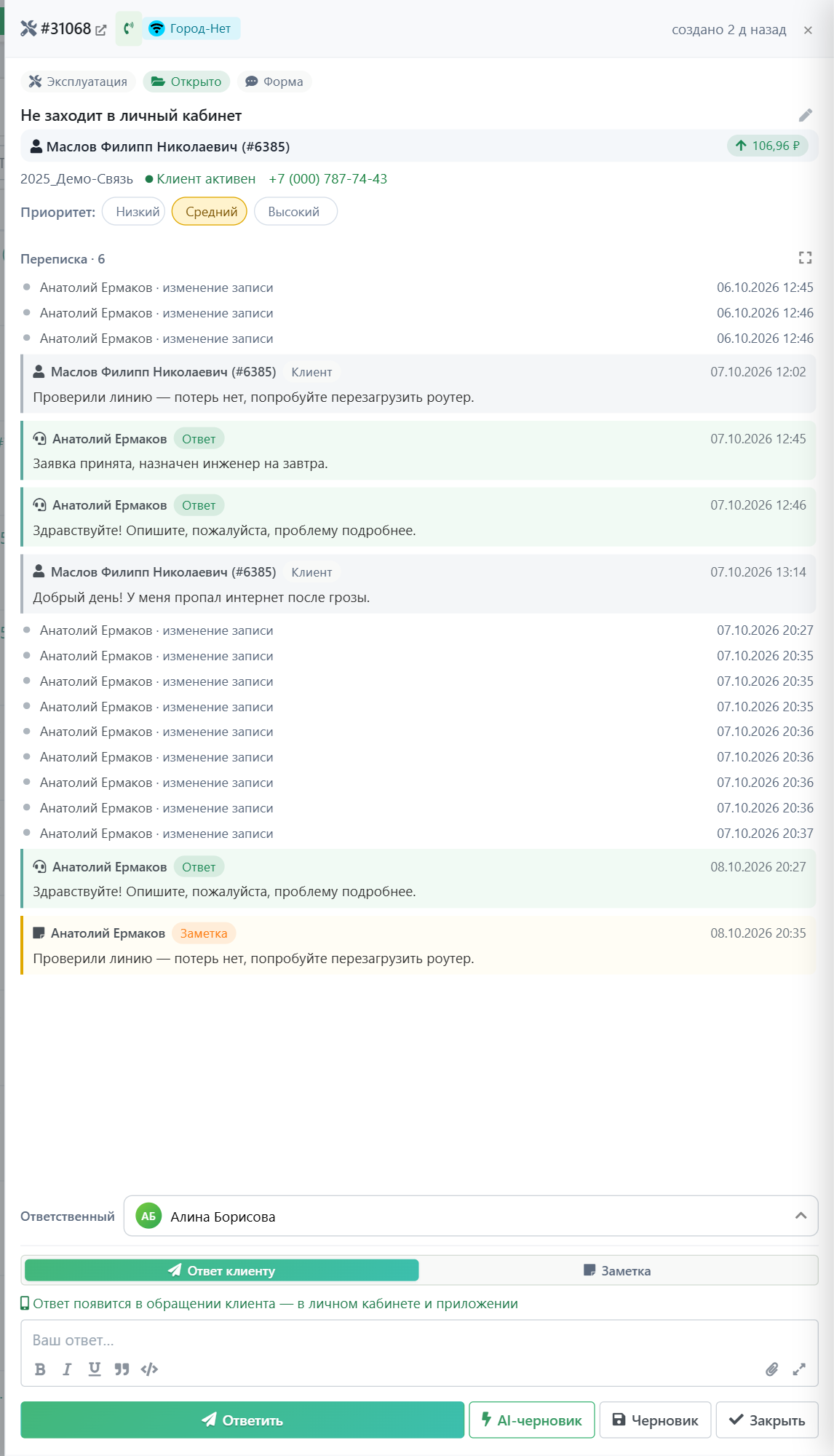The width and height of the screenshot is (834, 1456).
Task: Apply bold formatting in reply editor
Action: (40, 1369)
